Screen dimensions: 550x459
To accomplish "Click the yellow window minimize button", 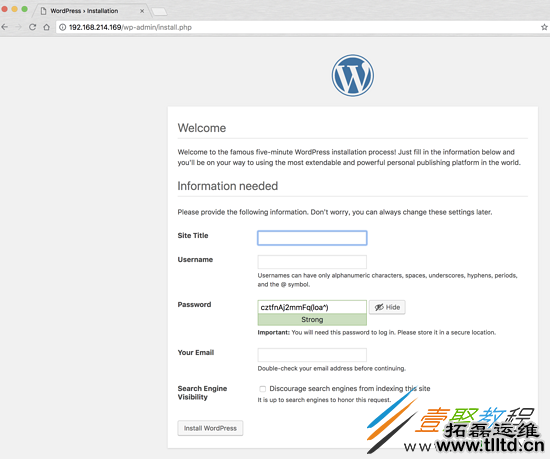I will point(14,9).
